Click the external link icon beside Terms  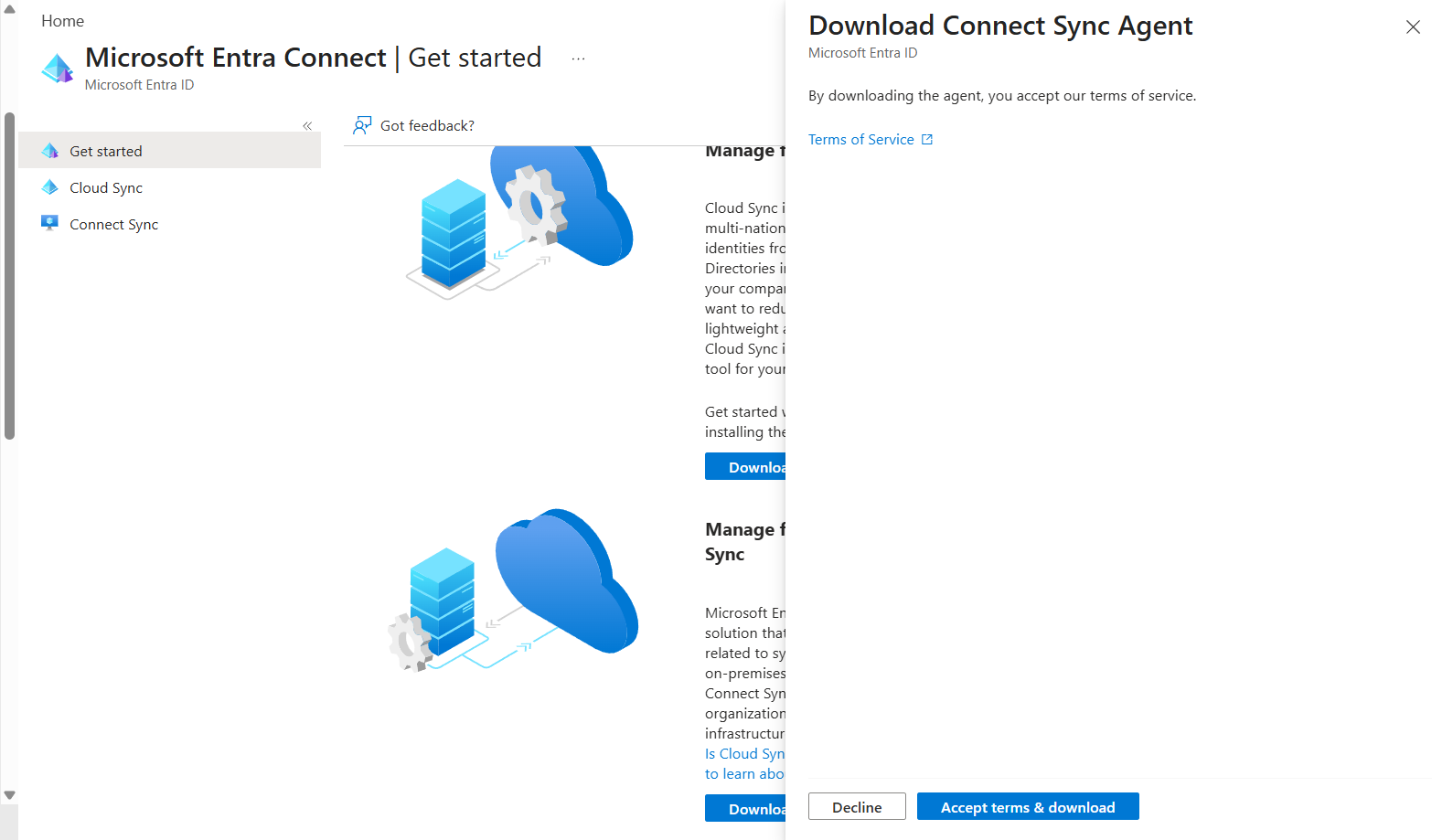coord(927,140)
